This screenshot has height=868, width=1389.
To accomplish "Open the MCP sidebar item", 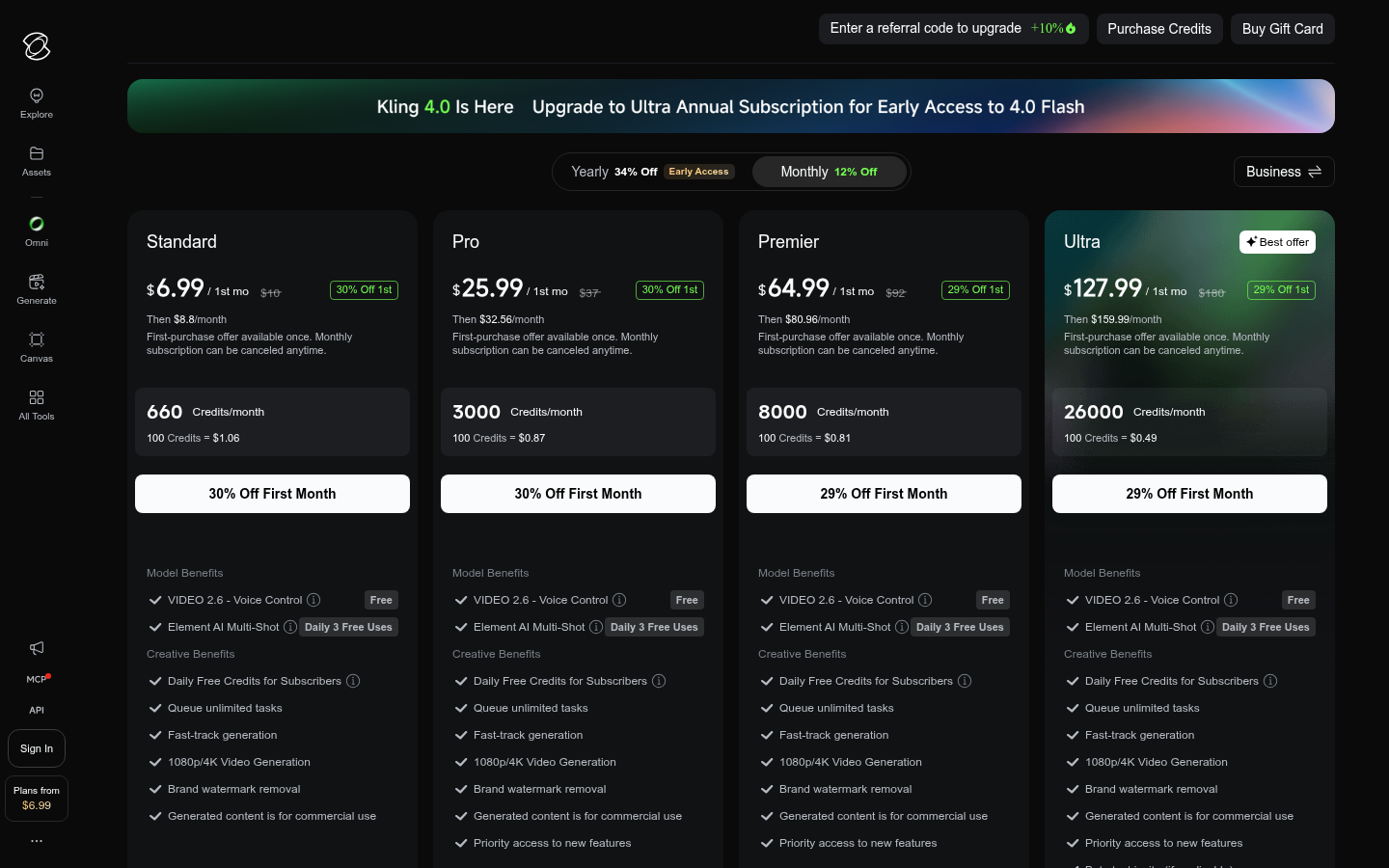I will (37, 679).
